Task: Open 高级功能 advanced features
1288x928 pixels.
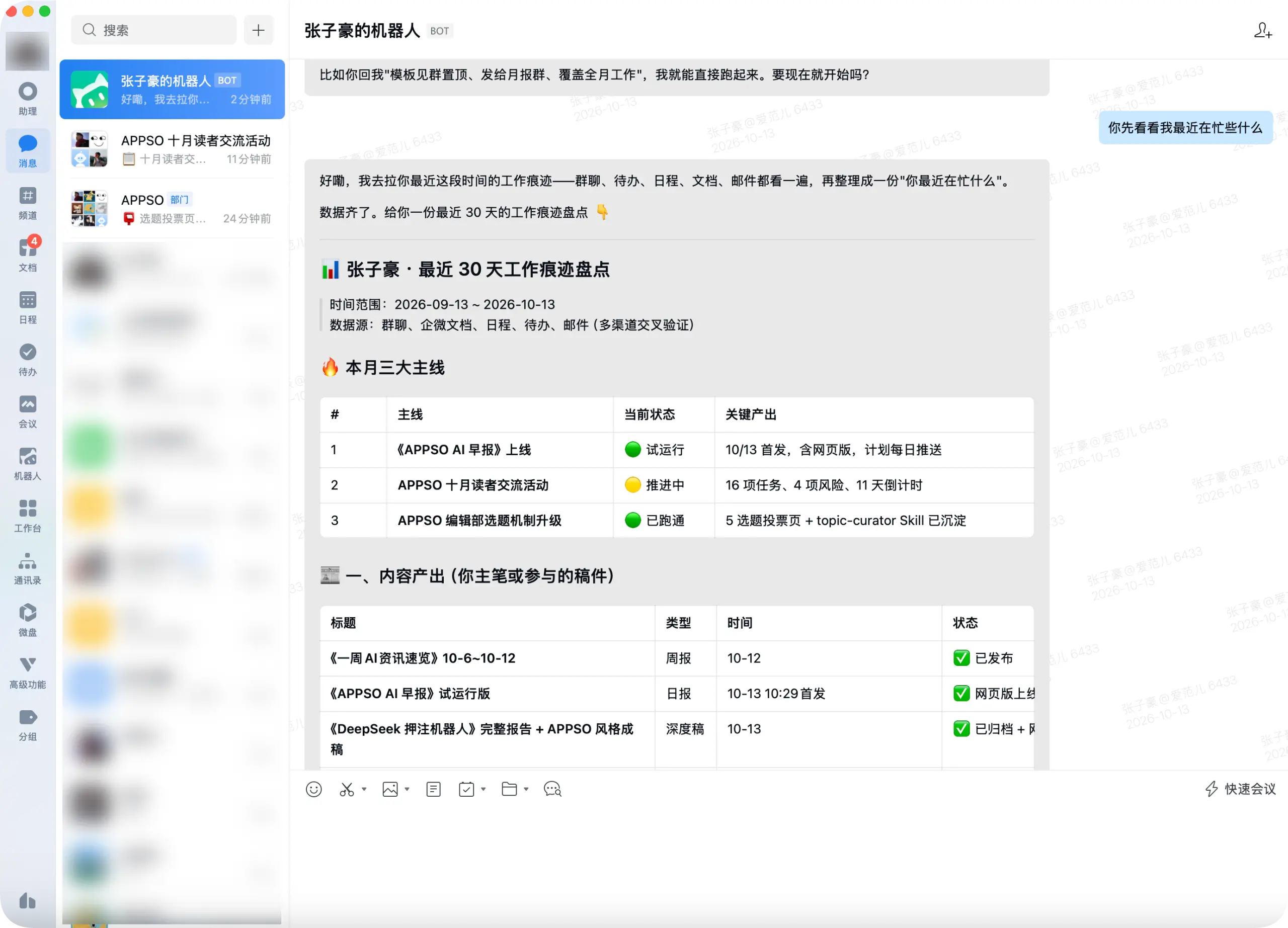Action: (27, 672)
